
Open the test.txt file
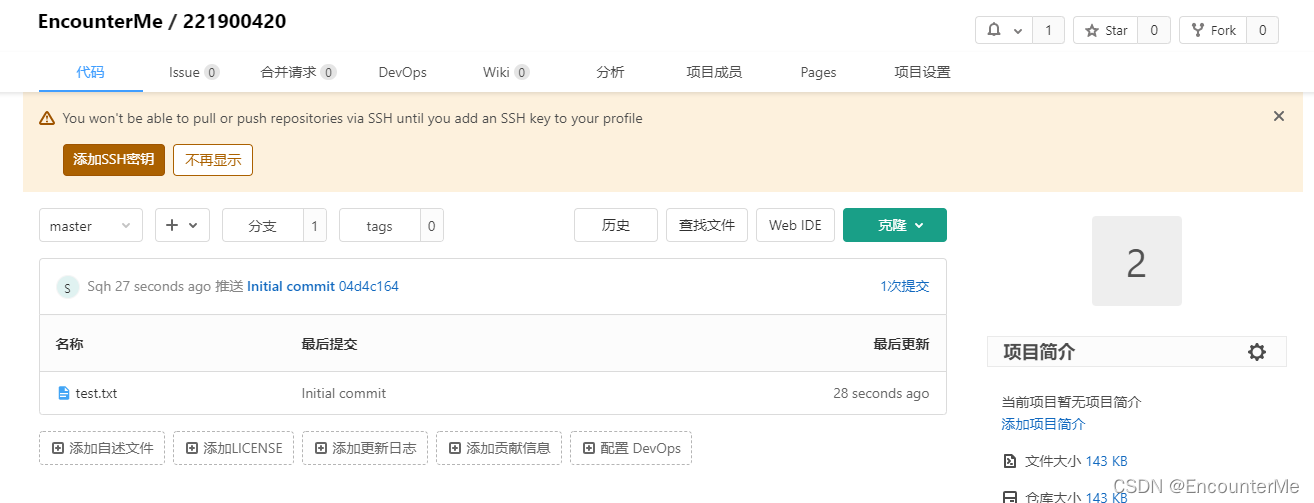[96, 393]
